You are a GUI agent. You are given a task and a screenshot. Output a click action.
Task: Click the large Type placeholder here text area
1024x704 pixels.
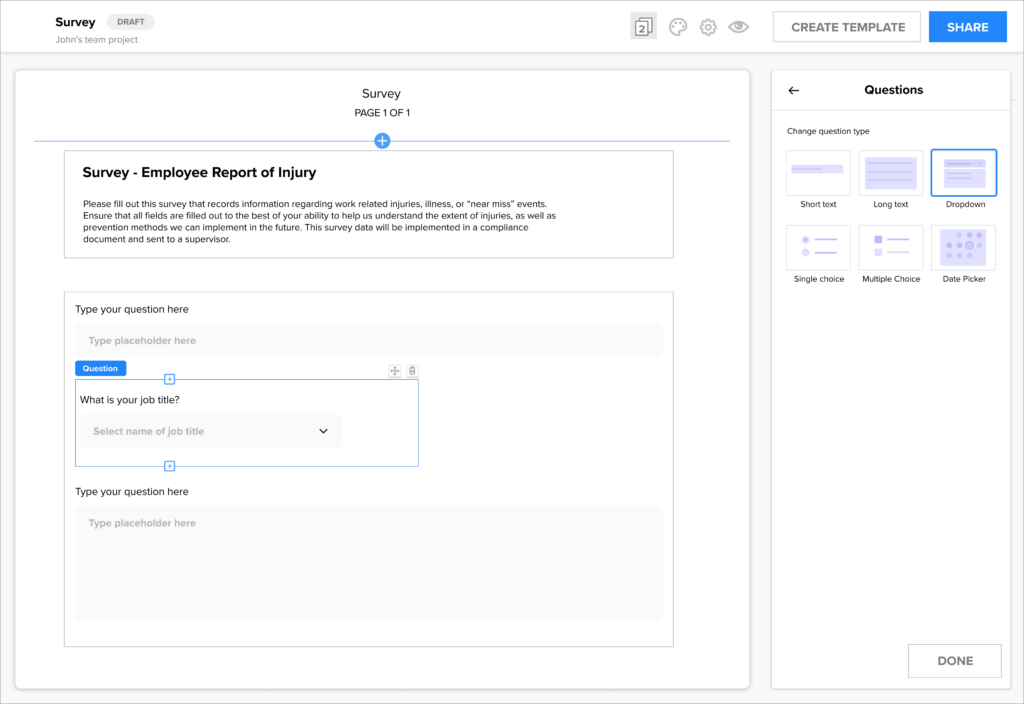(x=369, y=564)
